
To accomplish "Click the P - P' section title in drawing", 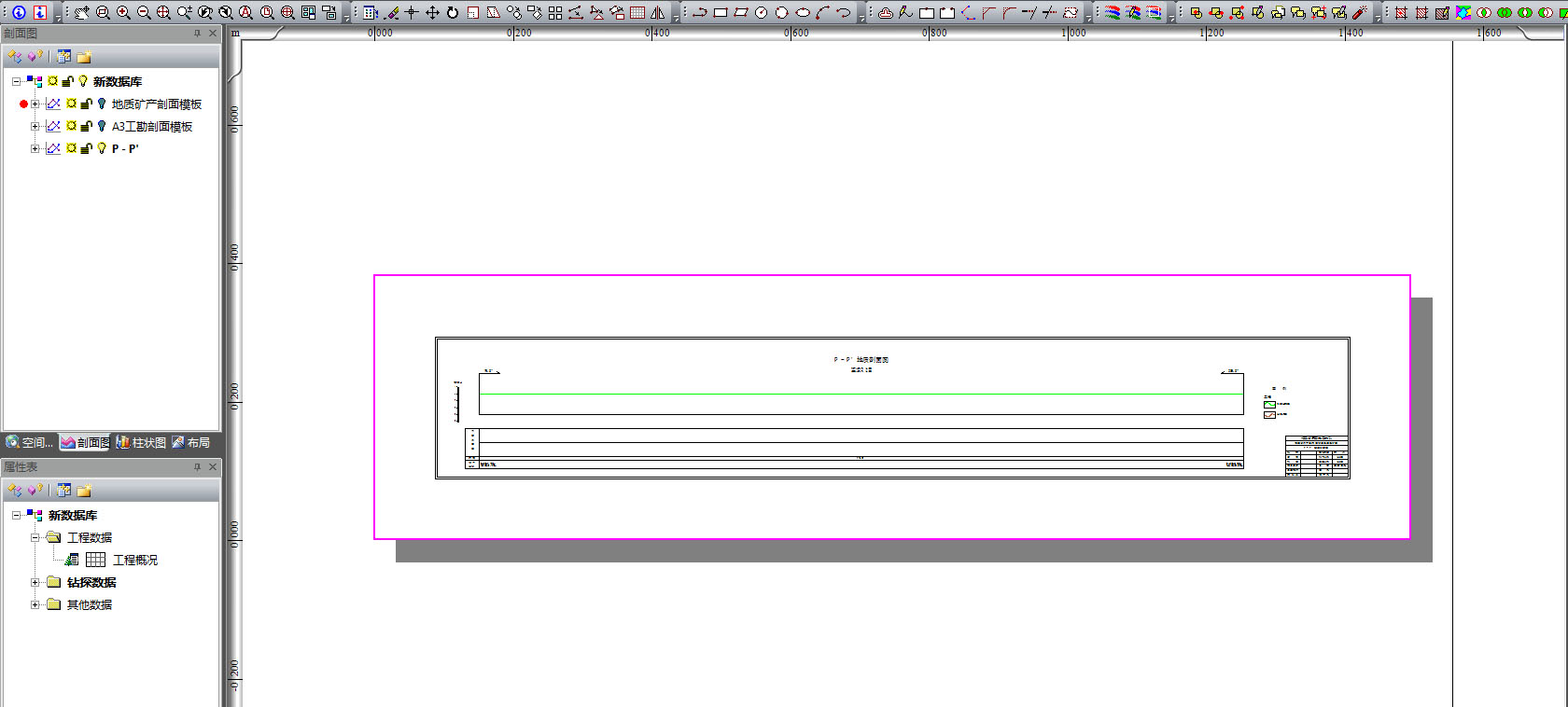I will [x=861, y=359].
